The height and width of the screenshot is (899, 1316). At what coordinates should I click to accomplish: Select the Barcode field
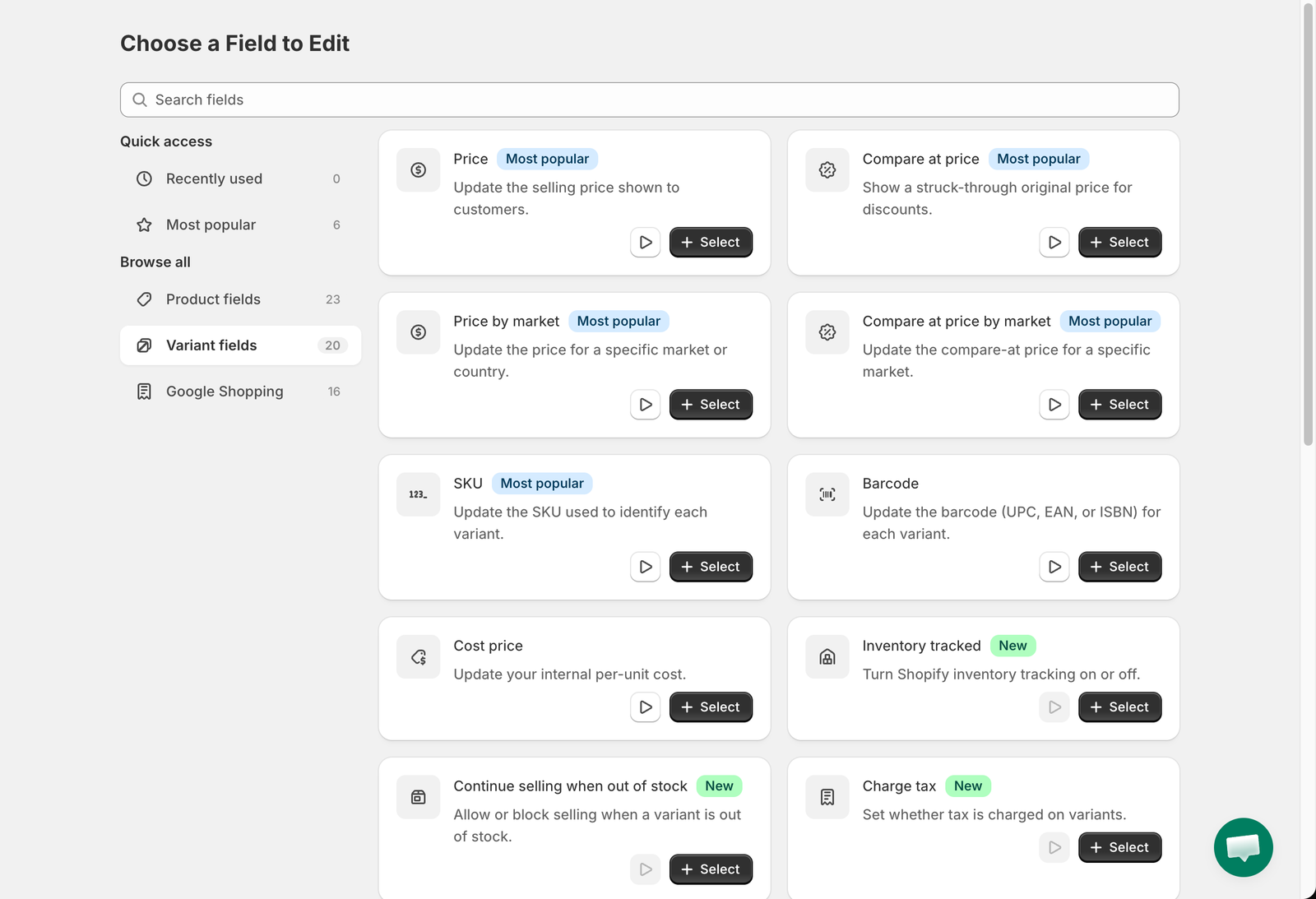[1119, 567]
